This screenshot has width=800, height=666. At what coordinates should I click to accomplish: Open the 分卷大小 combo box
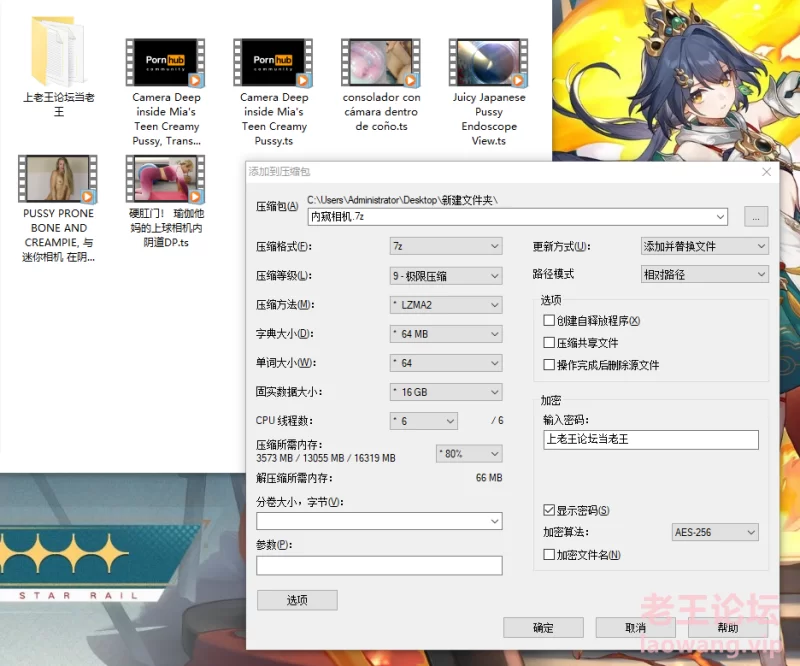pyautogui.click(x=379, y=521)
